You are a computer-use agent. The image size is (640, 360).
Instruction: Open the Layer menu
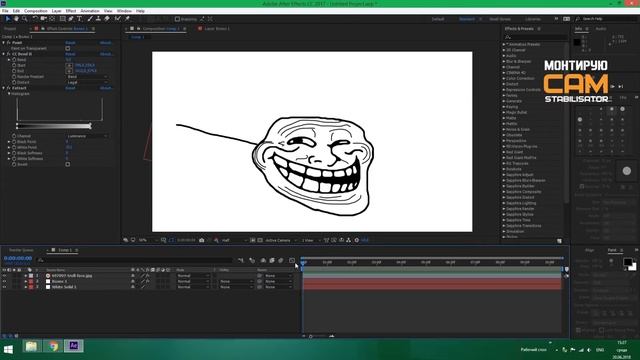(x=57, y=11)
